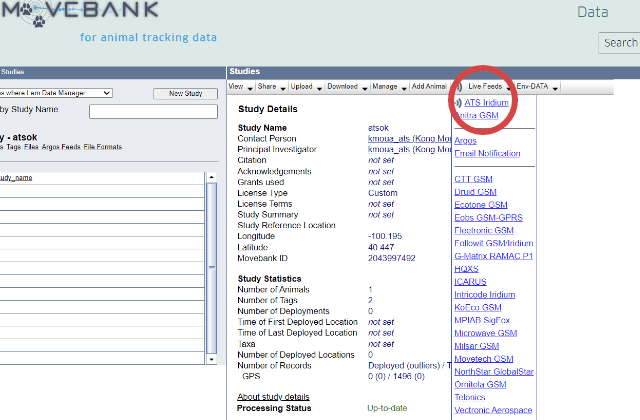Viewport: 640px width, 420px height.
Task: Open the Milsar GSM feed link
Action: 476,346
